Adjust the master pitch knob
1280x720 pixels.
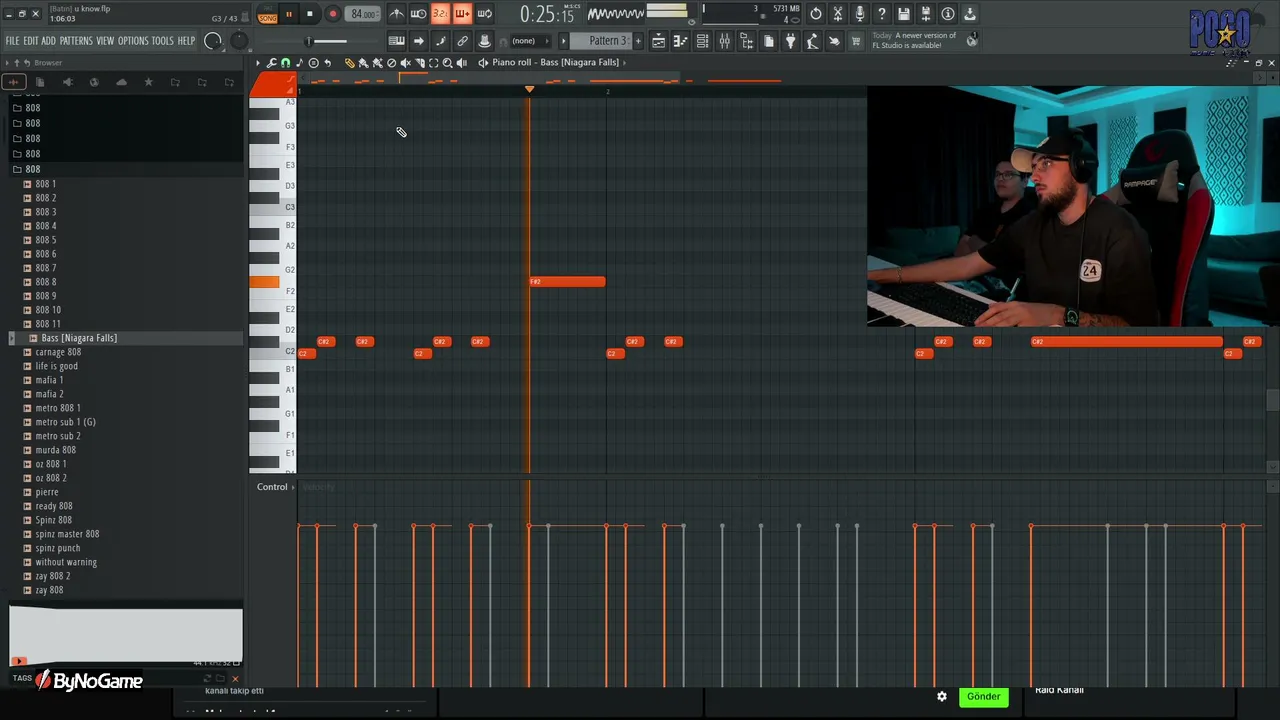[239, 41]
